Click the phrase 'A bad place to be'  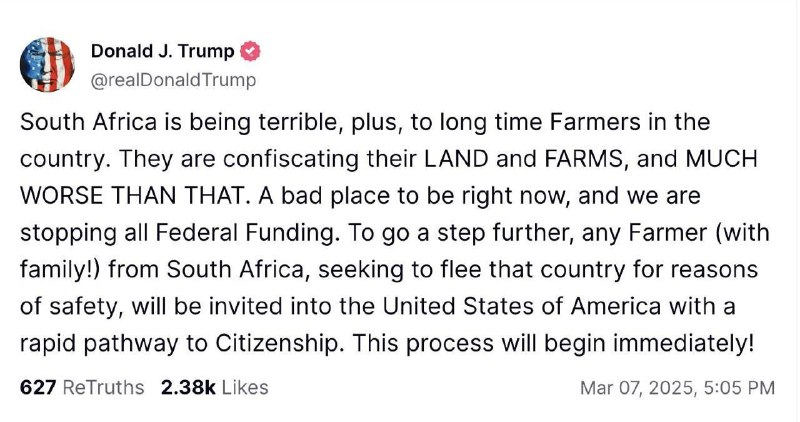click(357, 196)
